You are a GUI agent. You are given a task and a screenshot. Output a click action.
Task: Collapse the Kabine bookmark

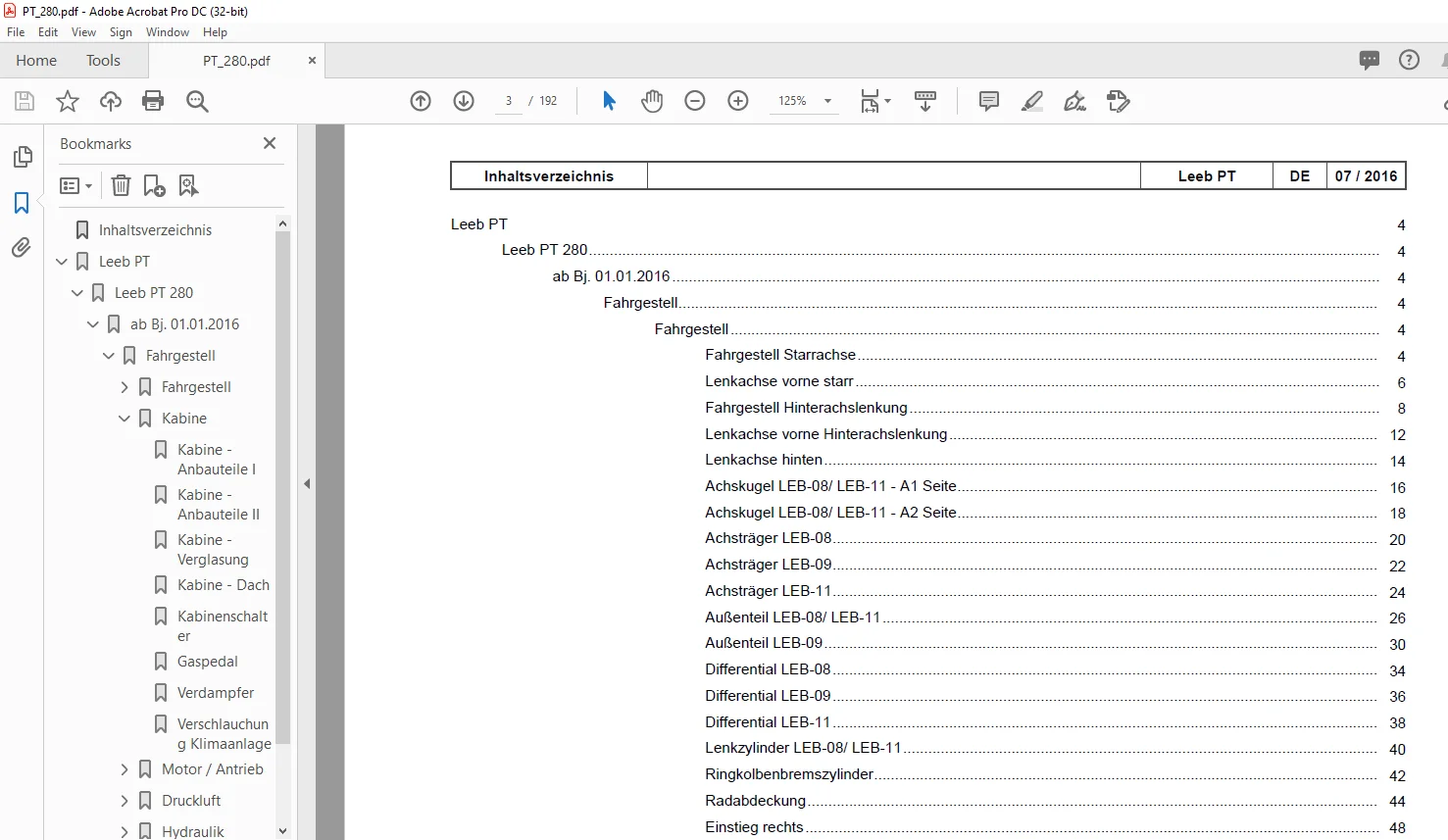coord(125,419)
